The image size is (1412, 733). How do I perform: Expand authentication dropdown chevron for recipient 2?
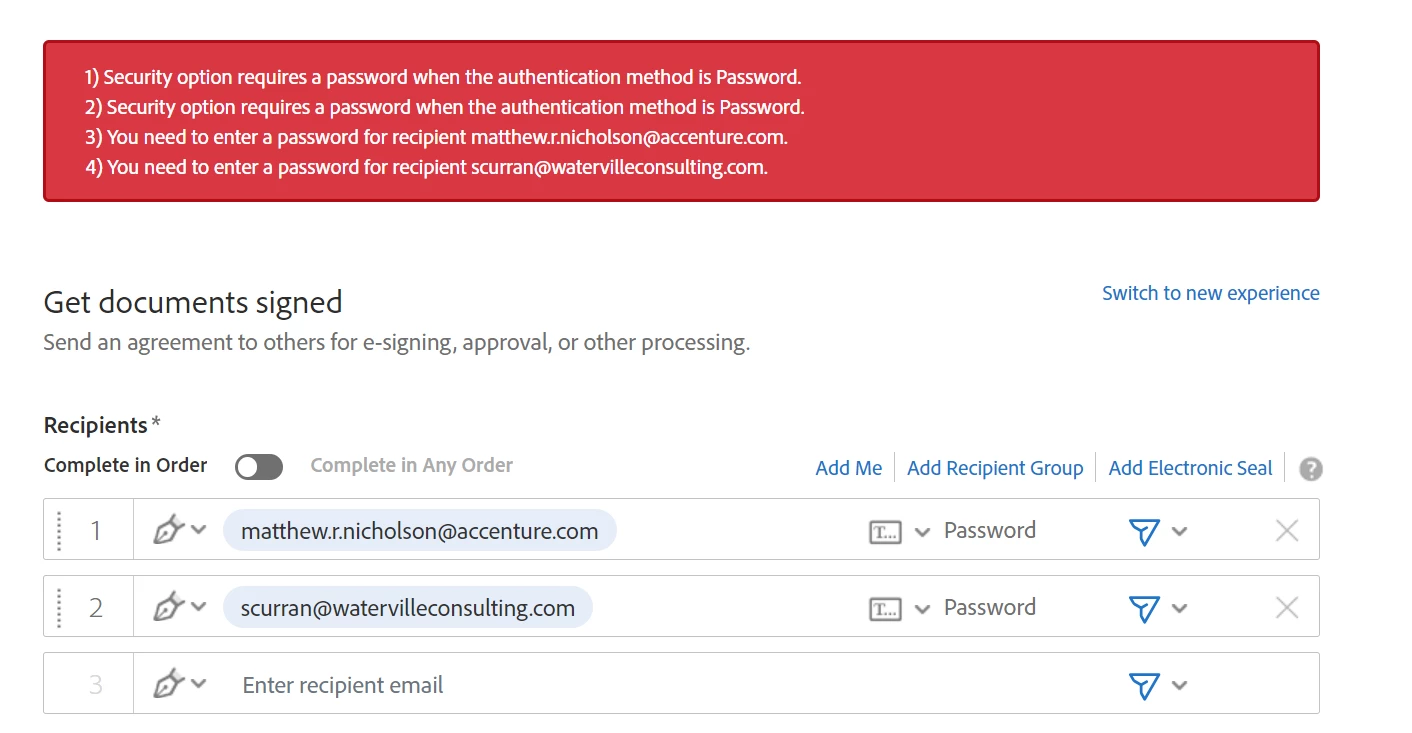[x=922, y=608]
